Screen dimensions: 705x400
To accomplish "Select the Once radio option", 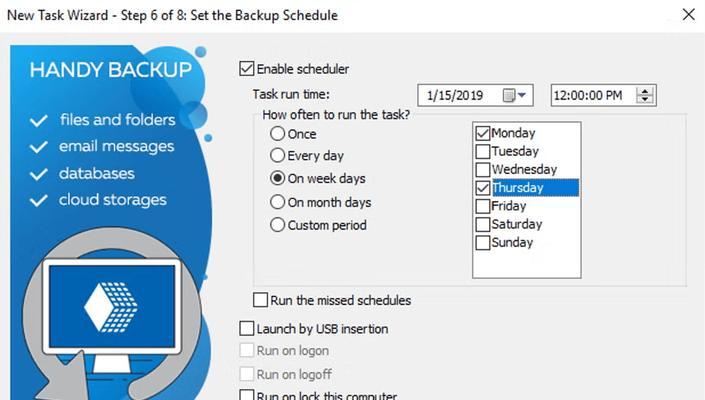I will pos(277,133).
